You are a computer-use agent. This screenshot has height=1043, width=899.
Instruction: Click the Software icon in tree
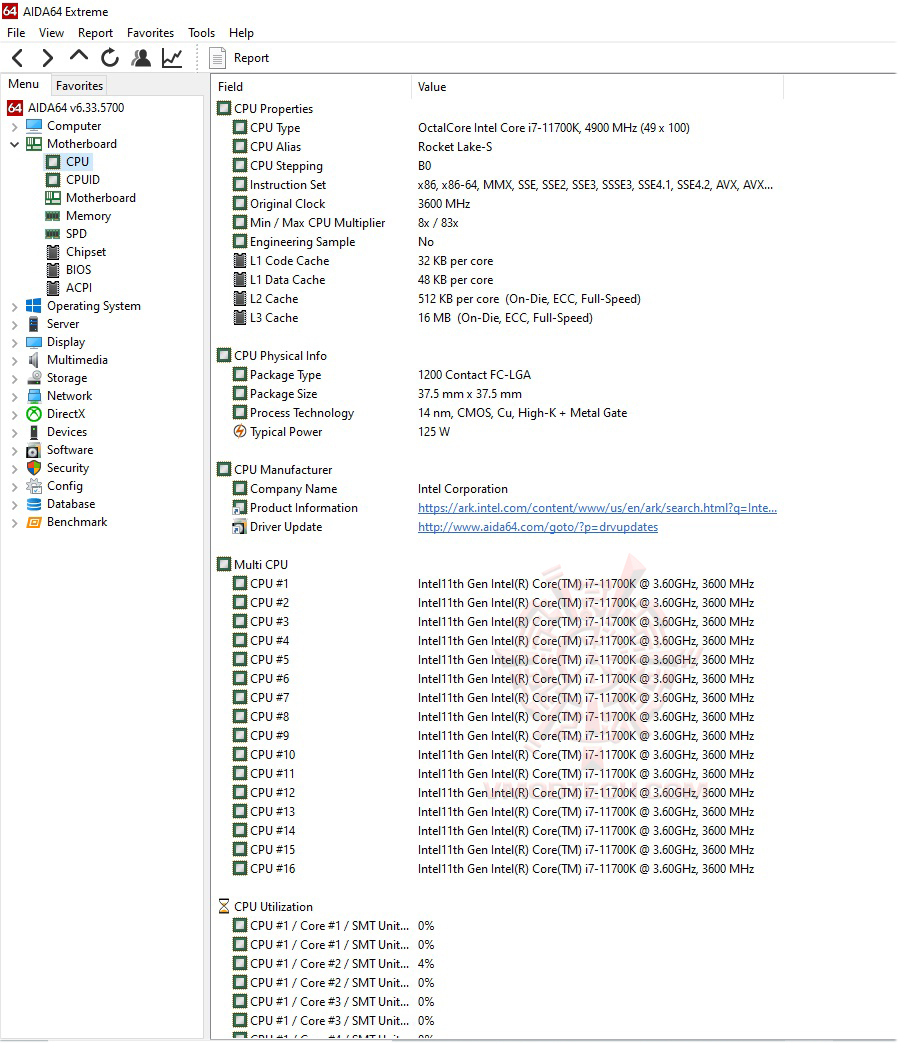coord(34,450)
